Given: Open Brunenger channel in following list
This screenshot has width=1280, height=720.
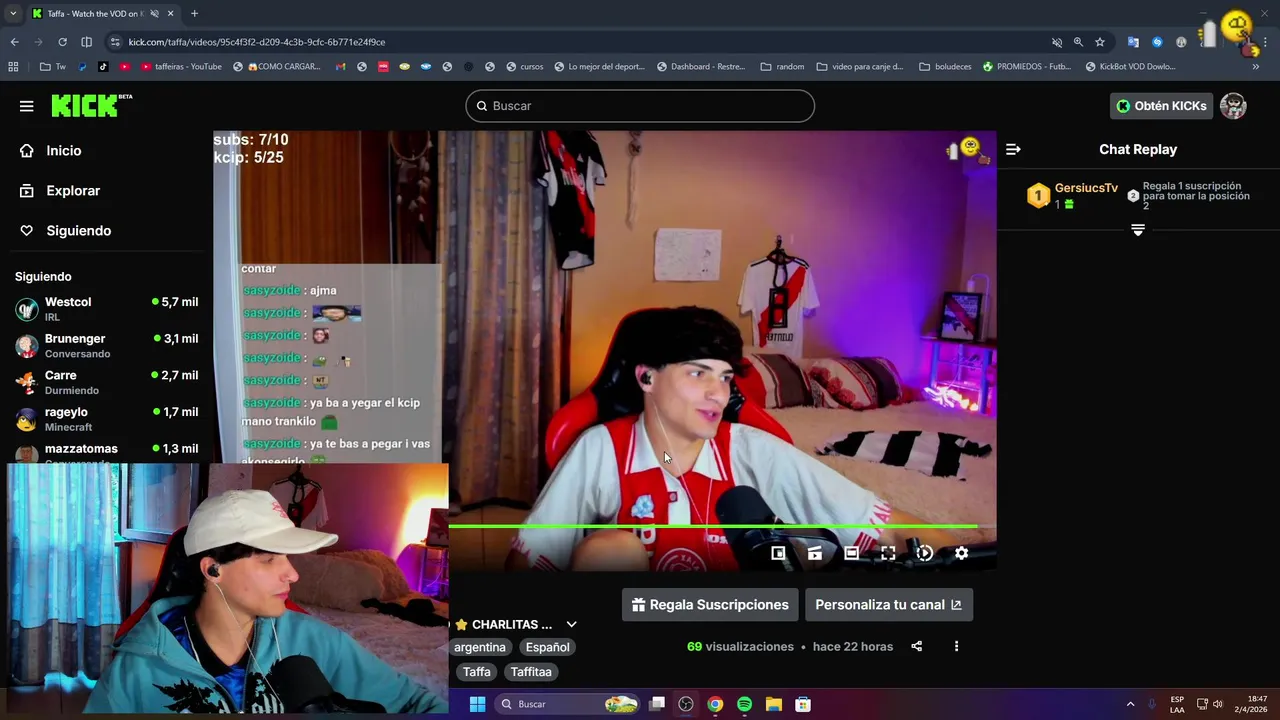Looking at the screenshot, I should (106, 346).
